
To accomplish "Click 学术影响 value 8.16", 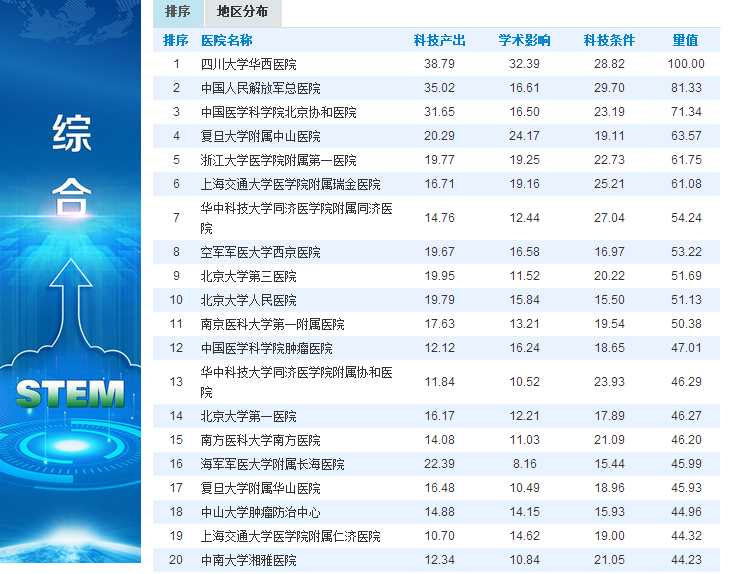I will (524, 464).
